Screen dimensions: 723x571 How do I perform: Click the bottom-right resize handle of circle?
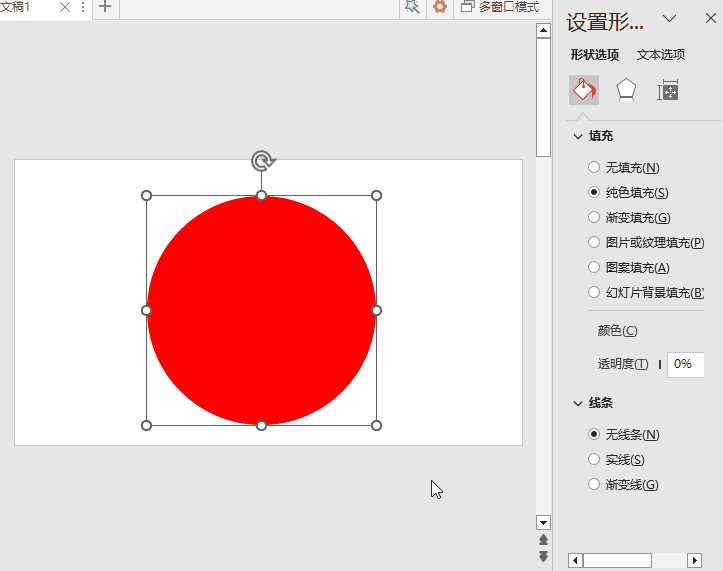[x=376, y=425]
